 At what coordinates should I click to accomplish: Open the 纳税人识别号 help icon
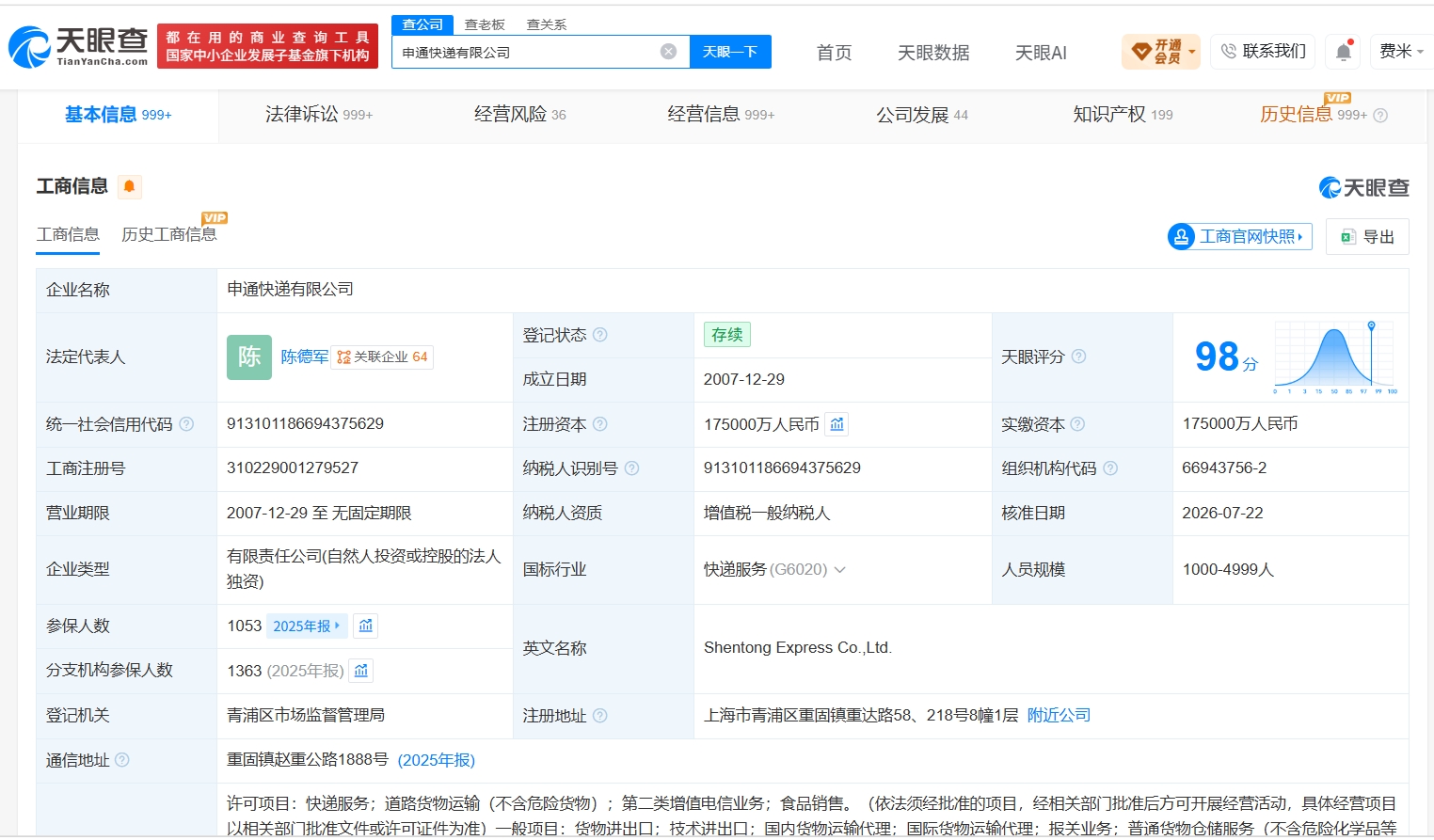click(631, 468)
